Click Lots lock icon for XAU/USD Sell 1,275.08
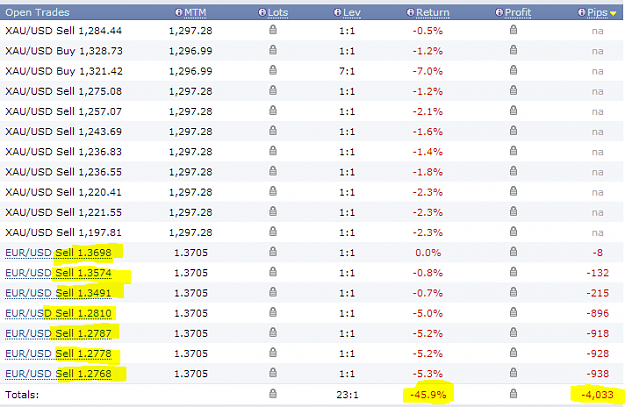This screenshot has width=625, height=407. [273, 90]
